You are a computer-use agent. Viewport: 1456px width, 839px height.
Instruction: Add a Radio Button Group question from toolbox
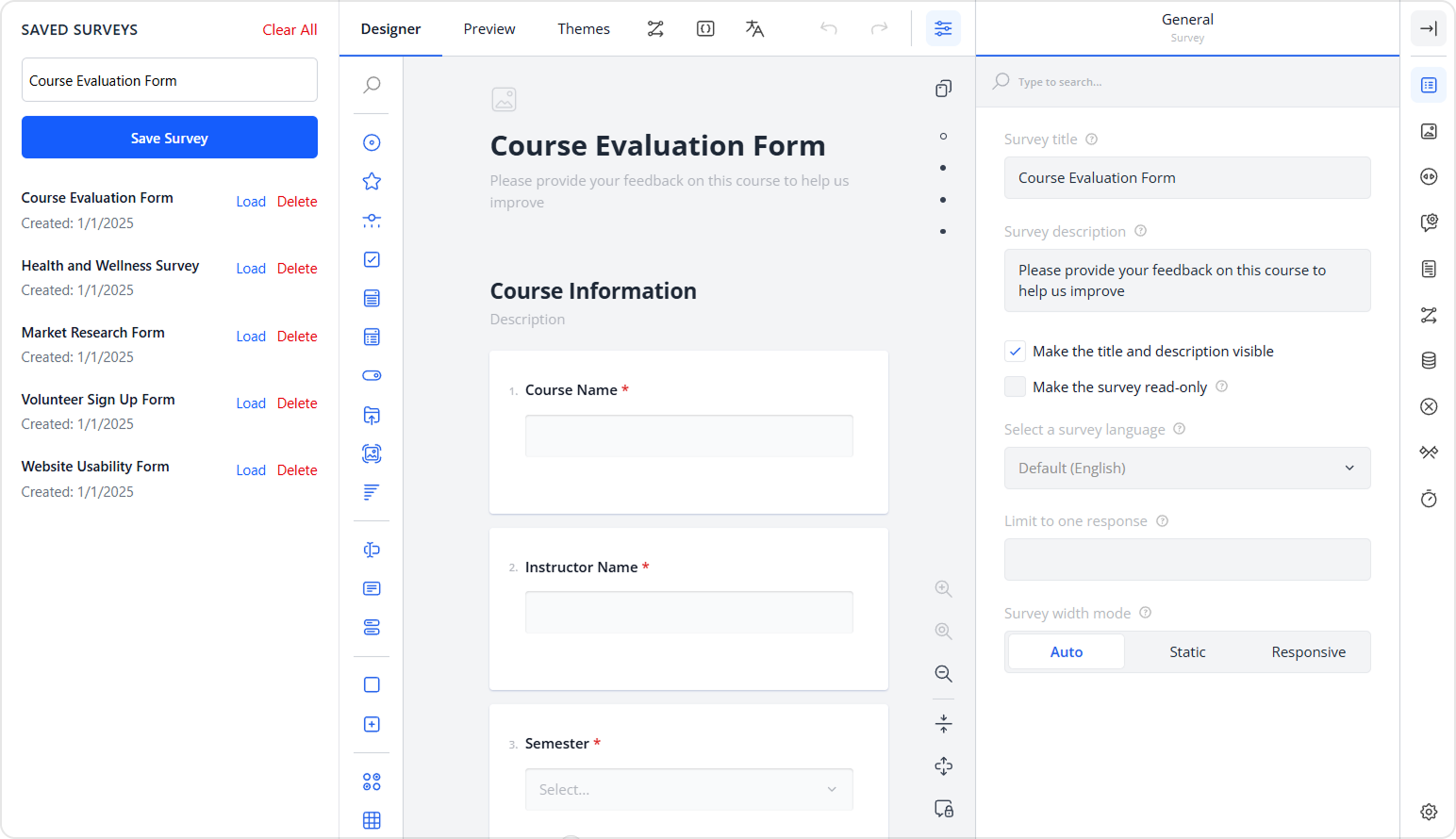click(x=372, y=142)
